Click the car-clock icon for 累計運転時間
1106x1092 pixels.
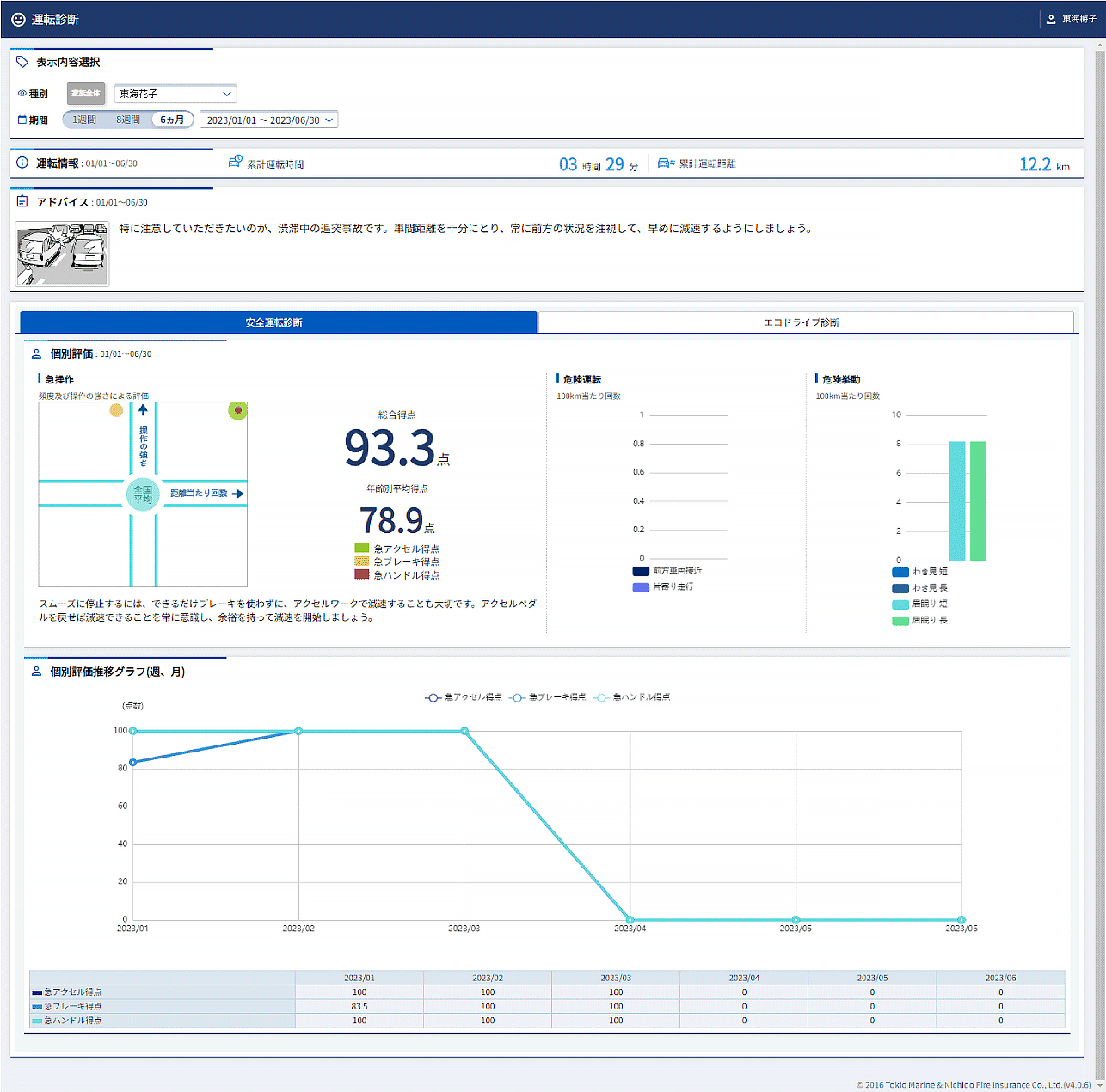point(235,162)
